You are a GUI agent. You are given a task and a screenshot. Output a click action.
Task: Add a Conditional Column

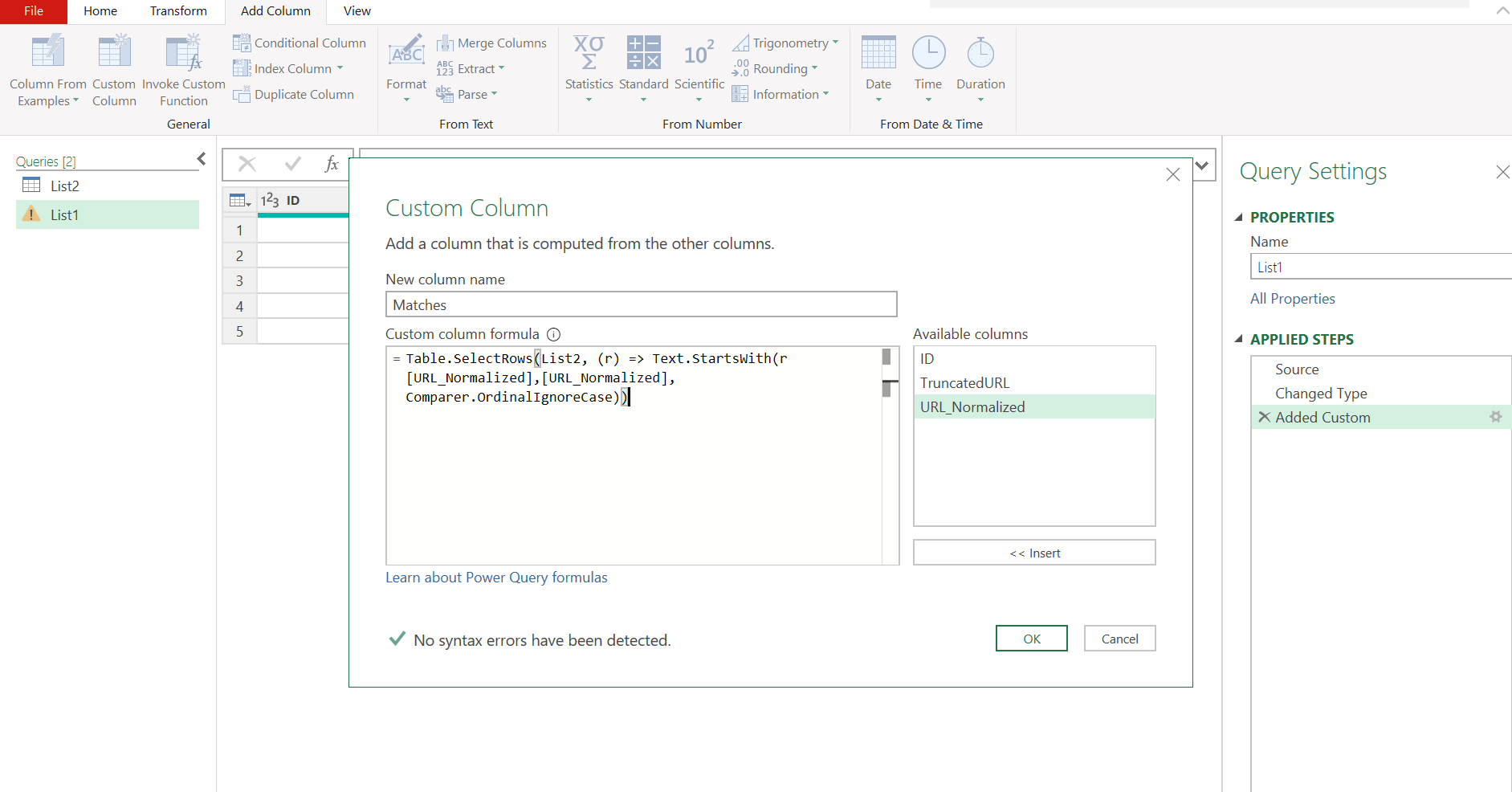click(x=299, y=43)
